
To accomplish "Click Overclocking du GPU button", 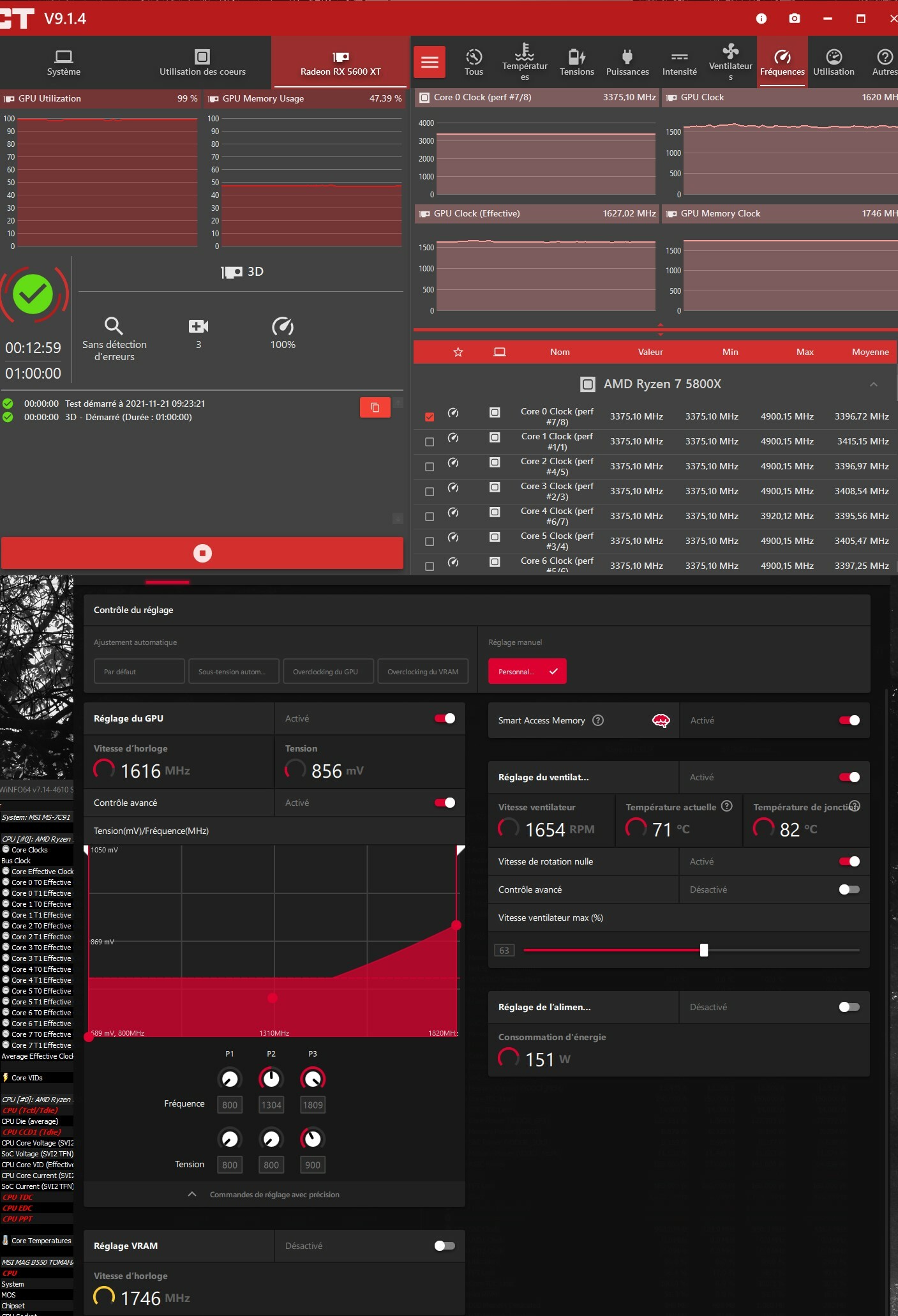I will (328, 671).
